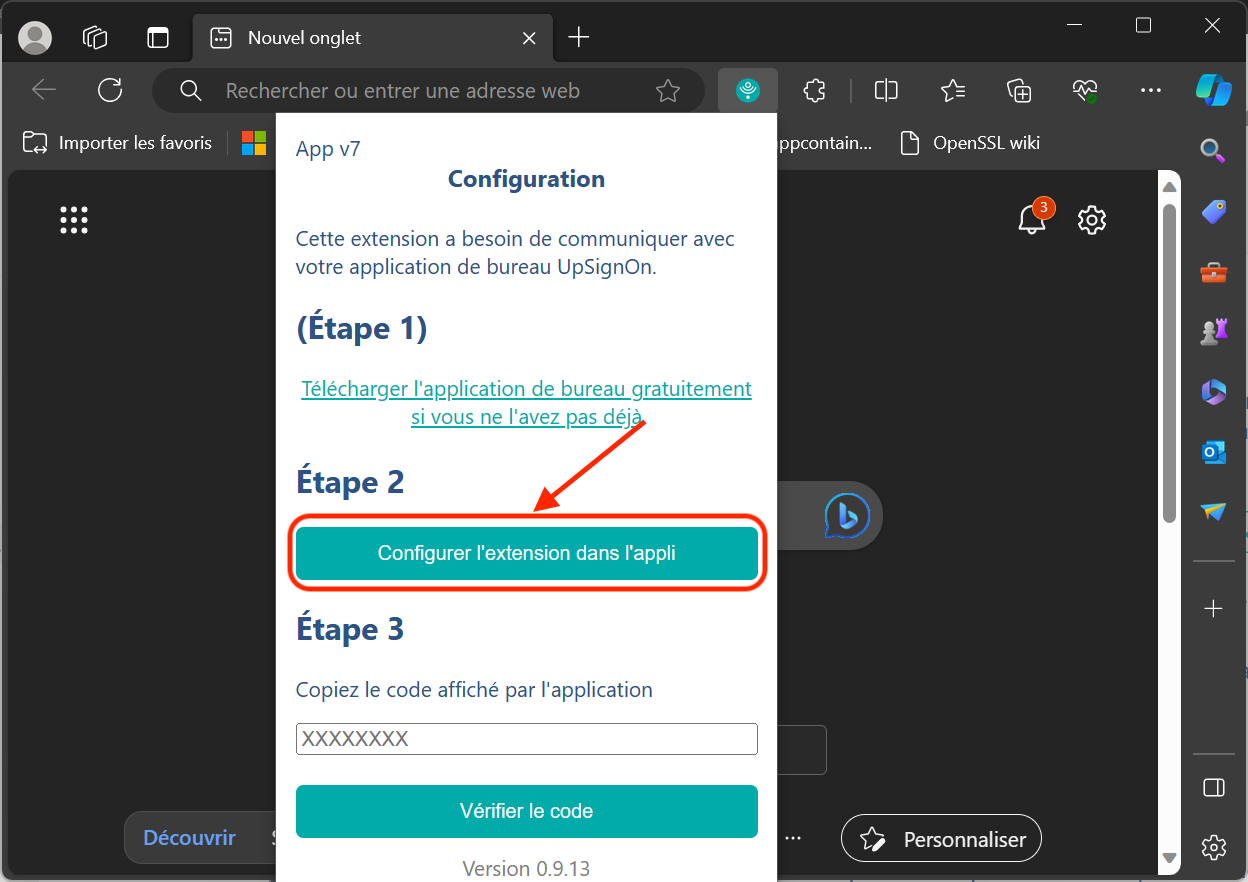Toggle split screen view icon

coord(885,91)
